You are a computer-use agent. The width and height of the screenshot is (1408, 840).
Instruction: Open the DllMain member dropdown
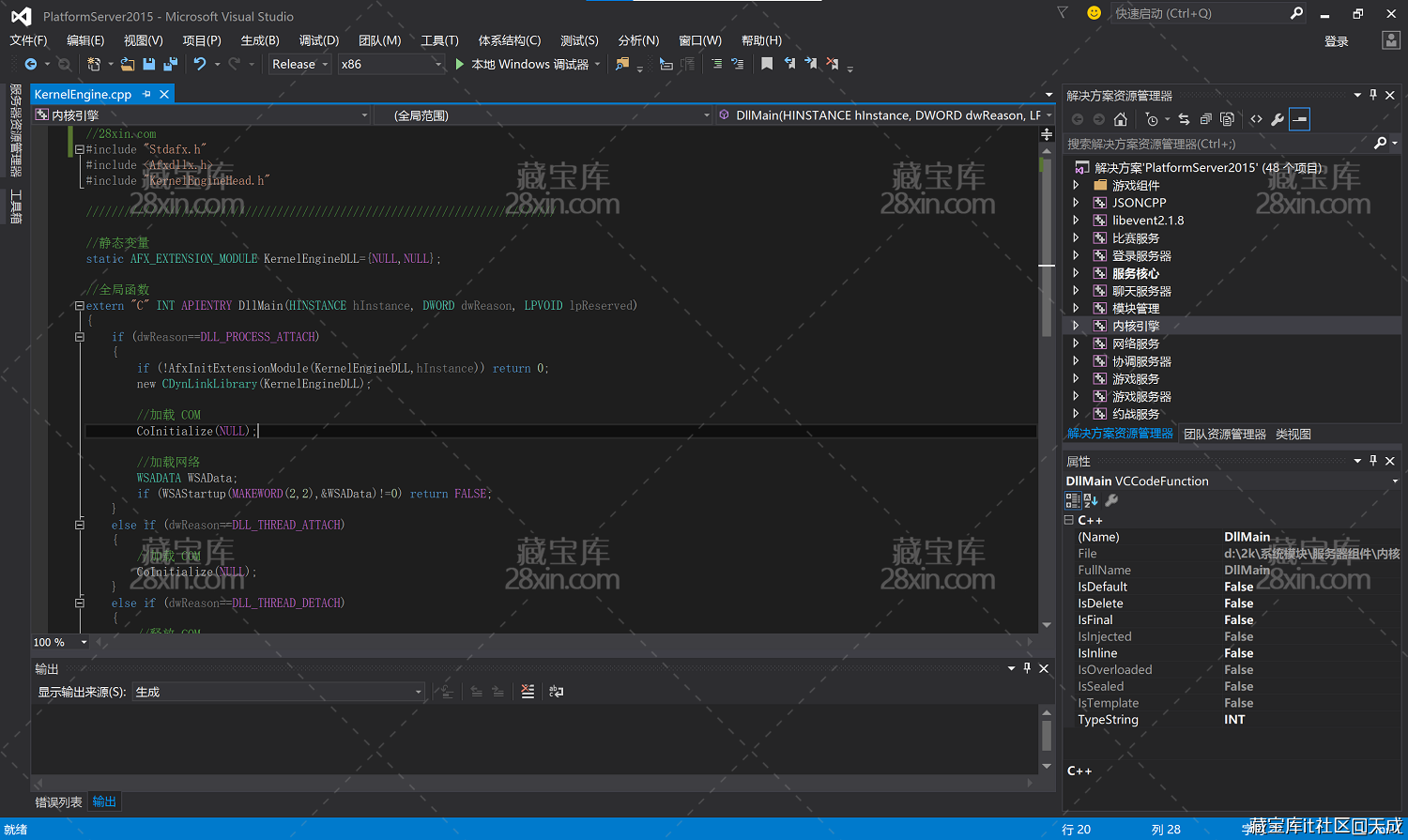(x=885, y=115)
